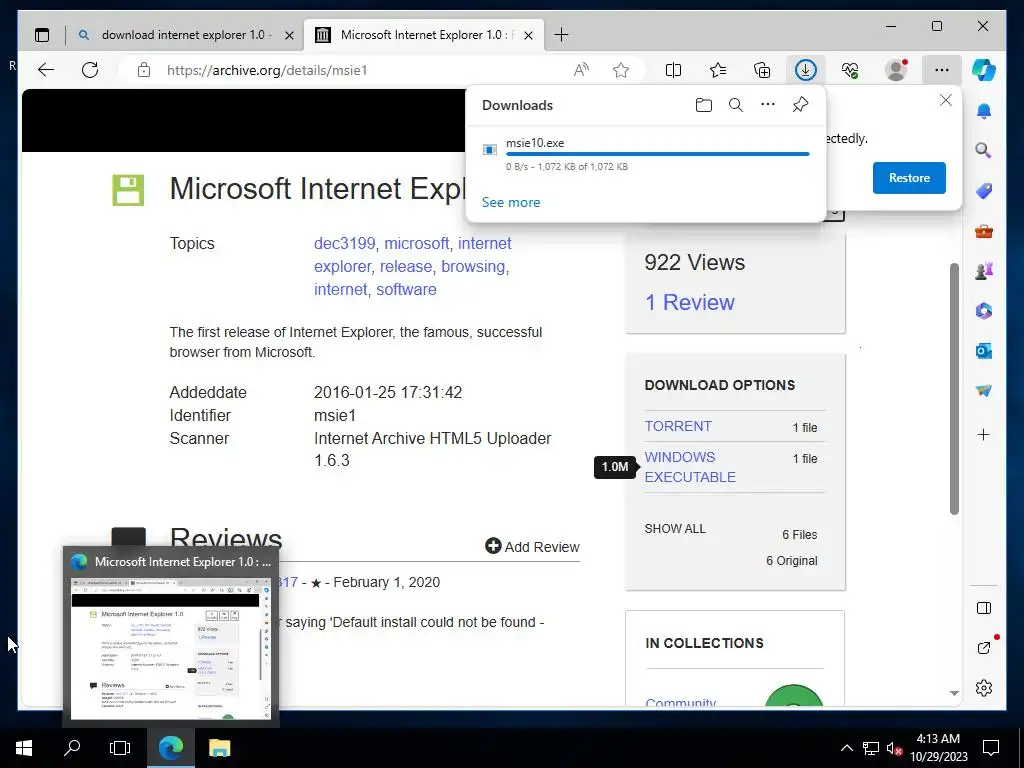Open the browsing topic link
Image resolution: width=1024 pixels, height=768 pixels.
point(473,266)
